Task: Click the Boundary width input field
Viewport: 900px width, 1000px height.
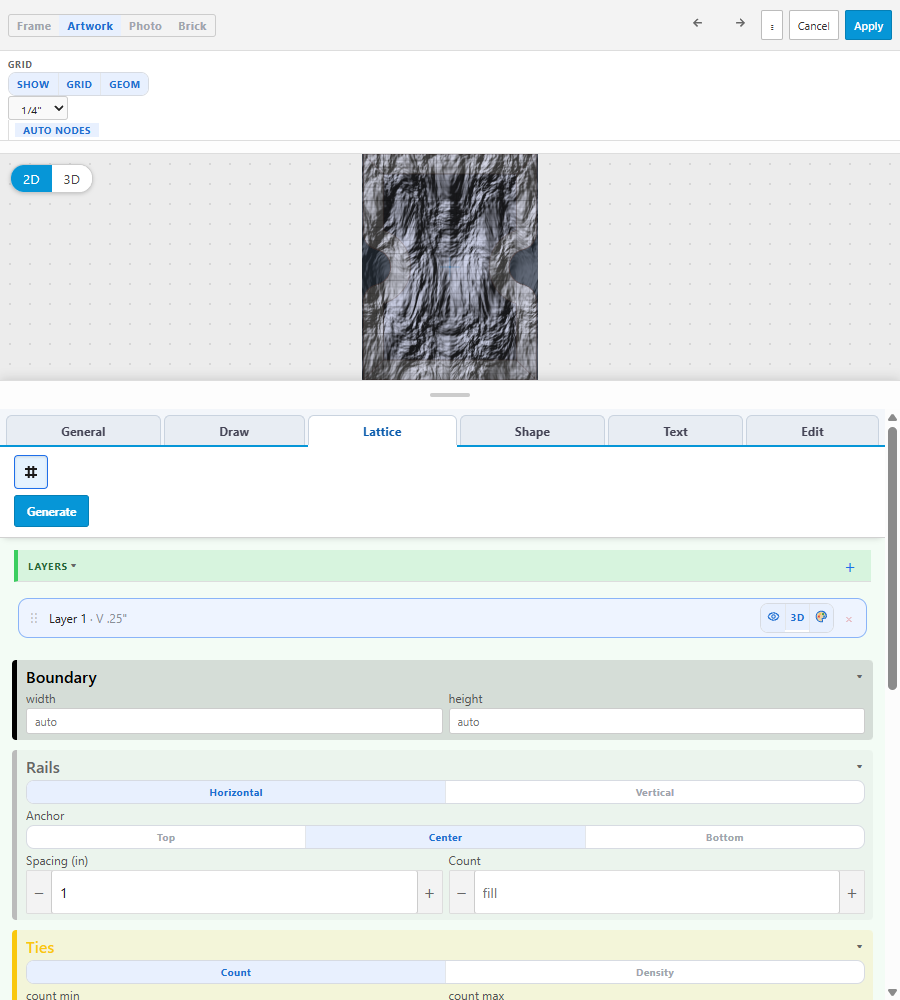Action: point(234,721)
